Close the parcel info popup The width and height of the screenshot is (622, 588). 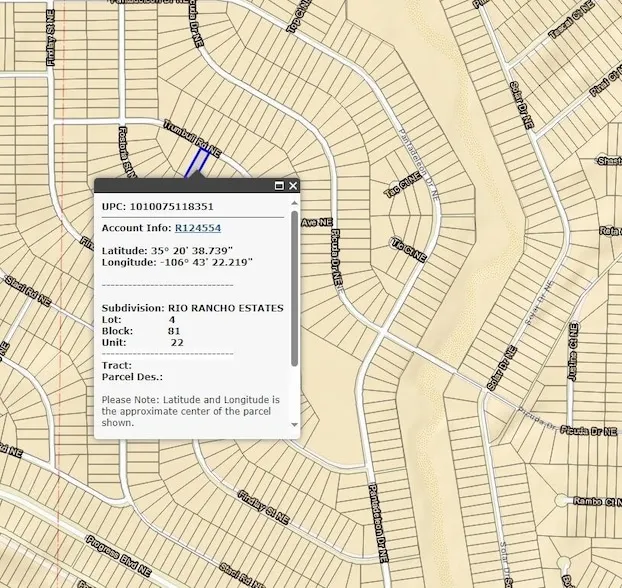click(x=293, y=186)
